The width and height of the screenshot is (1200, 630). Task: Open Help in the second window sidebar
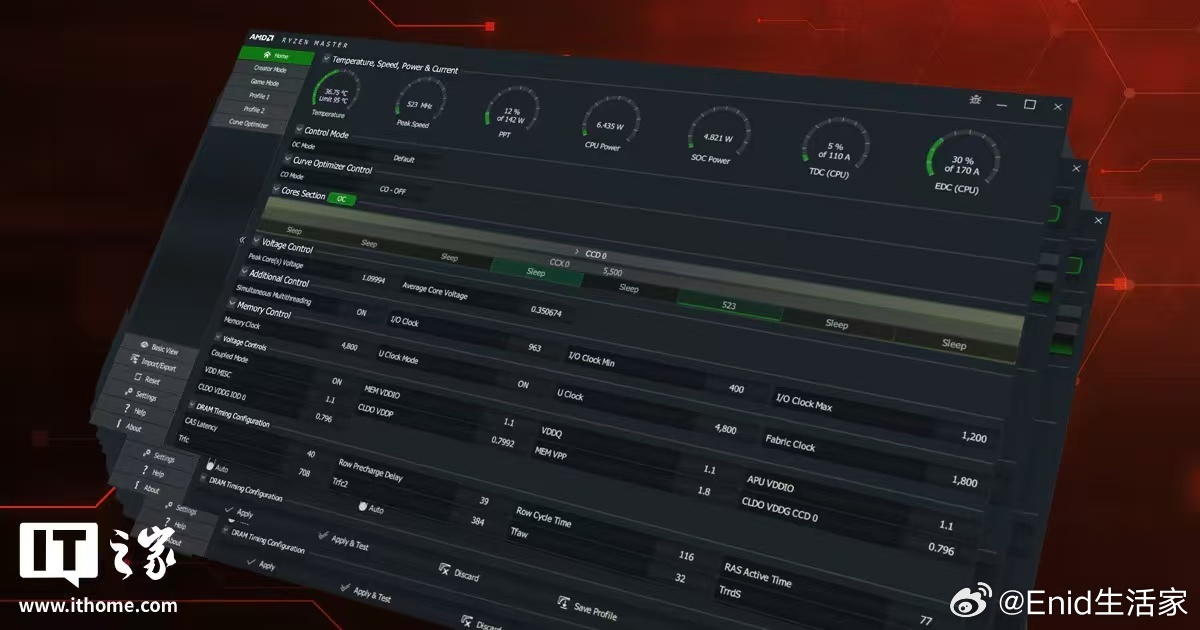pyautogui.click(x=152, y=473)
